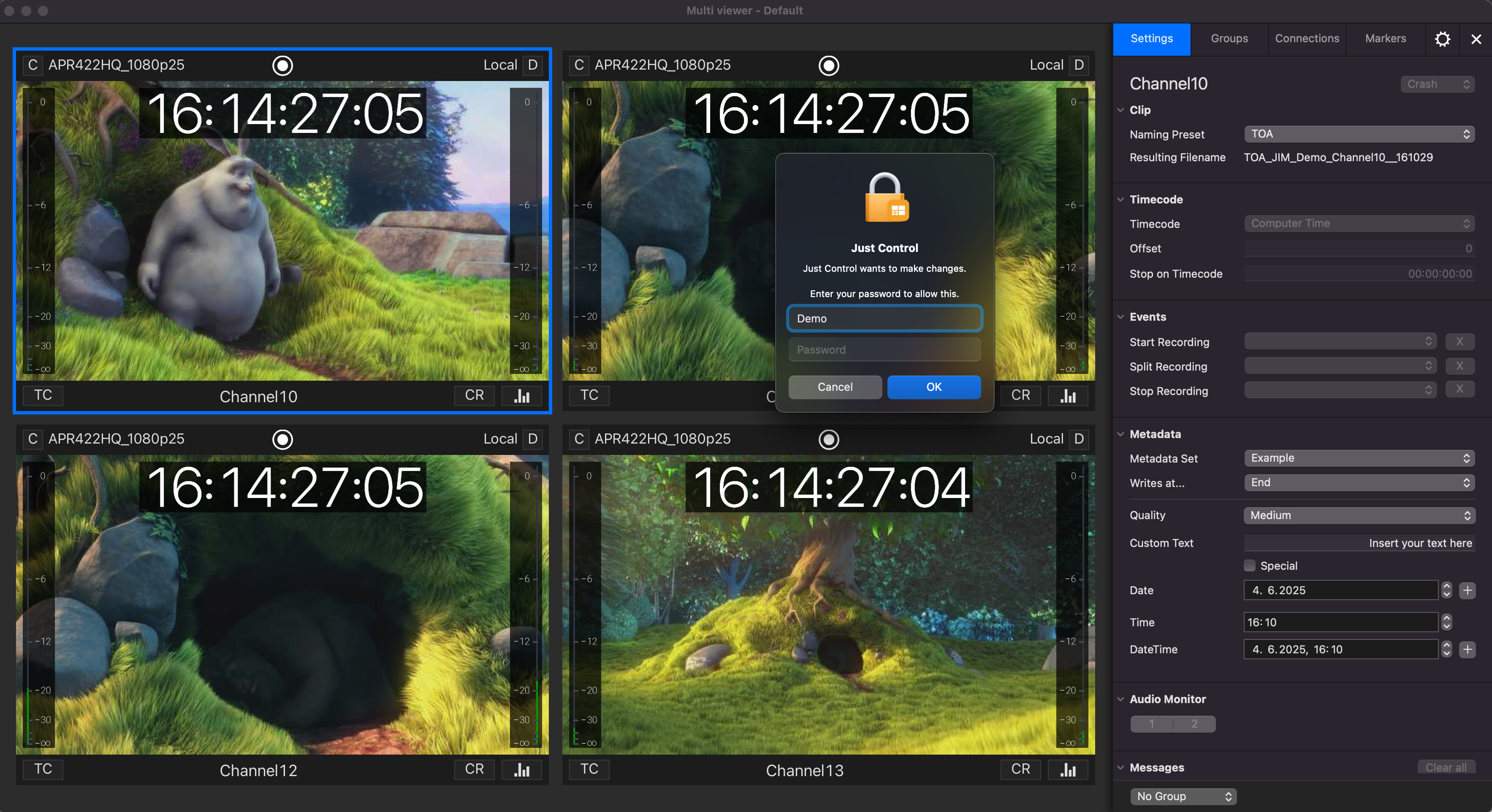Click the DateTime stepper arrows
Viewport: 1492px width, 812px height.
1446,650
